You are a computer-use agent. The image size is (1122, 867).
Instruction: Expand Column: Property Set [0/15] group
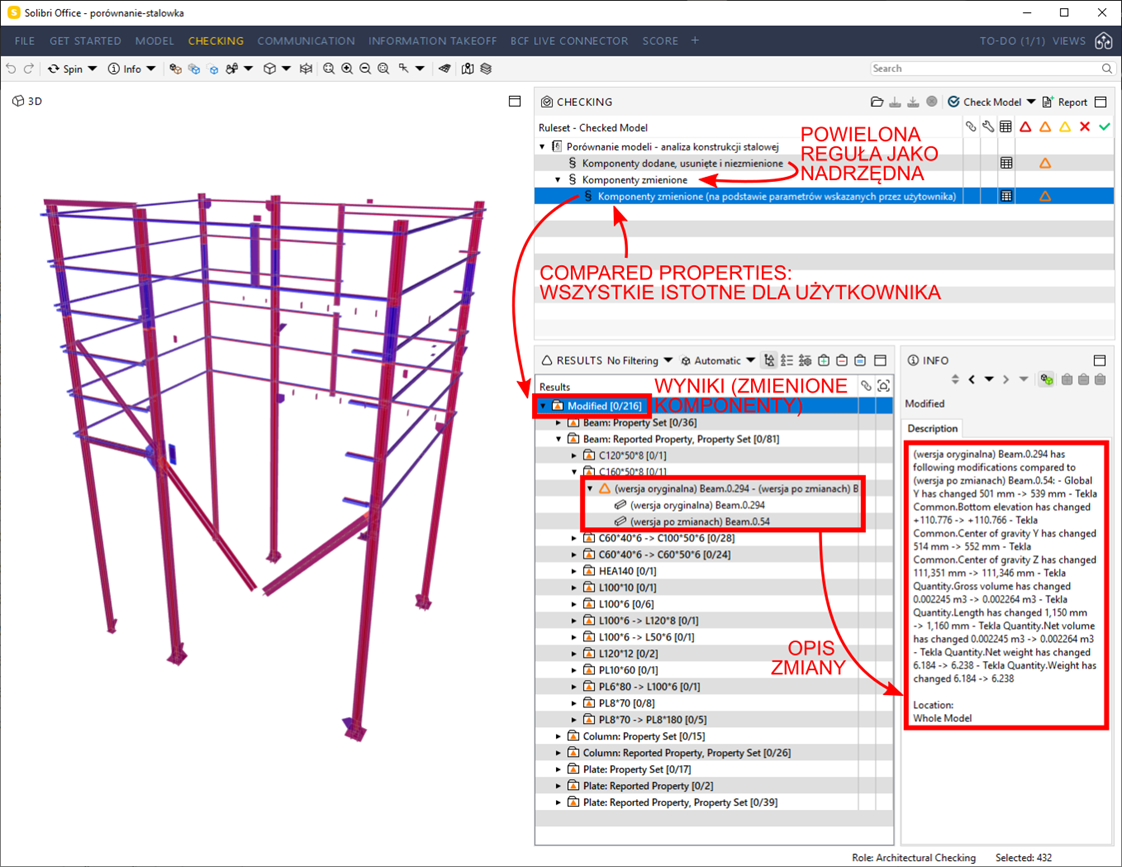(x=559, y=736)
